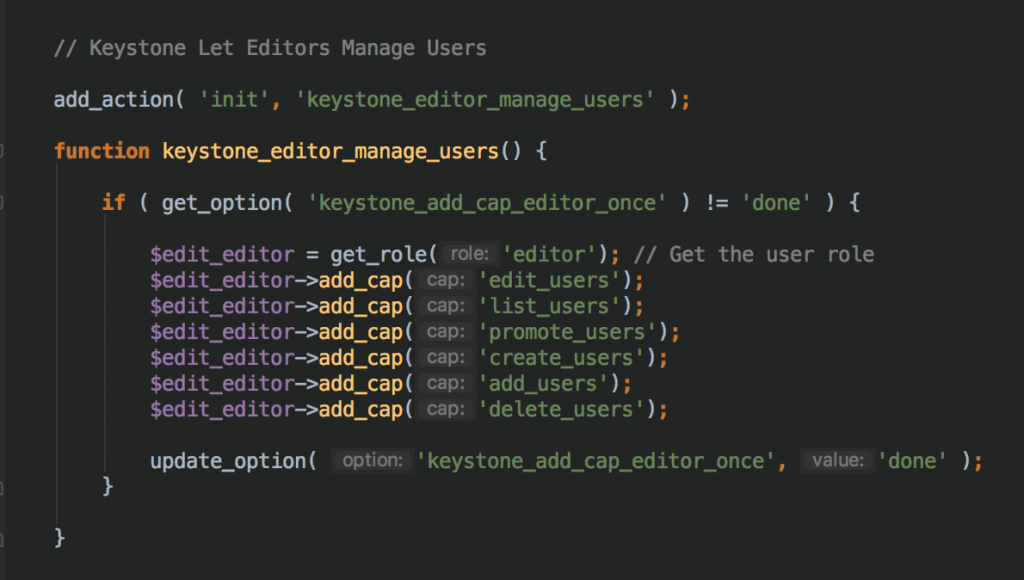Click the 'value:' parameter hint
Image resolution: width=1024 pixels, height=580 pixels.
point(838,460)
